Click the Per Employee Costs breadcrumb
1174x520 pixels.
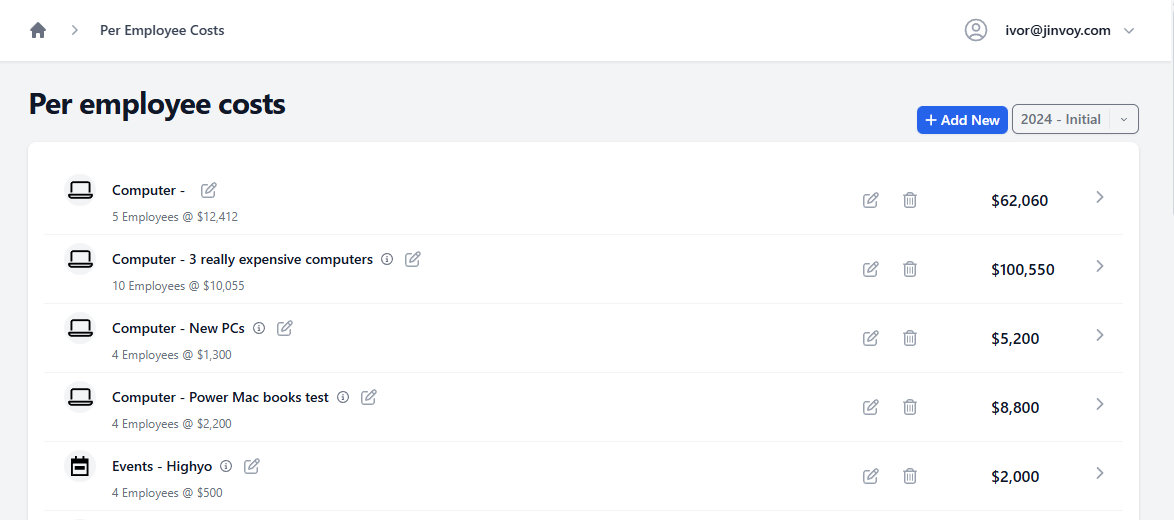(162, 31)
